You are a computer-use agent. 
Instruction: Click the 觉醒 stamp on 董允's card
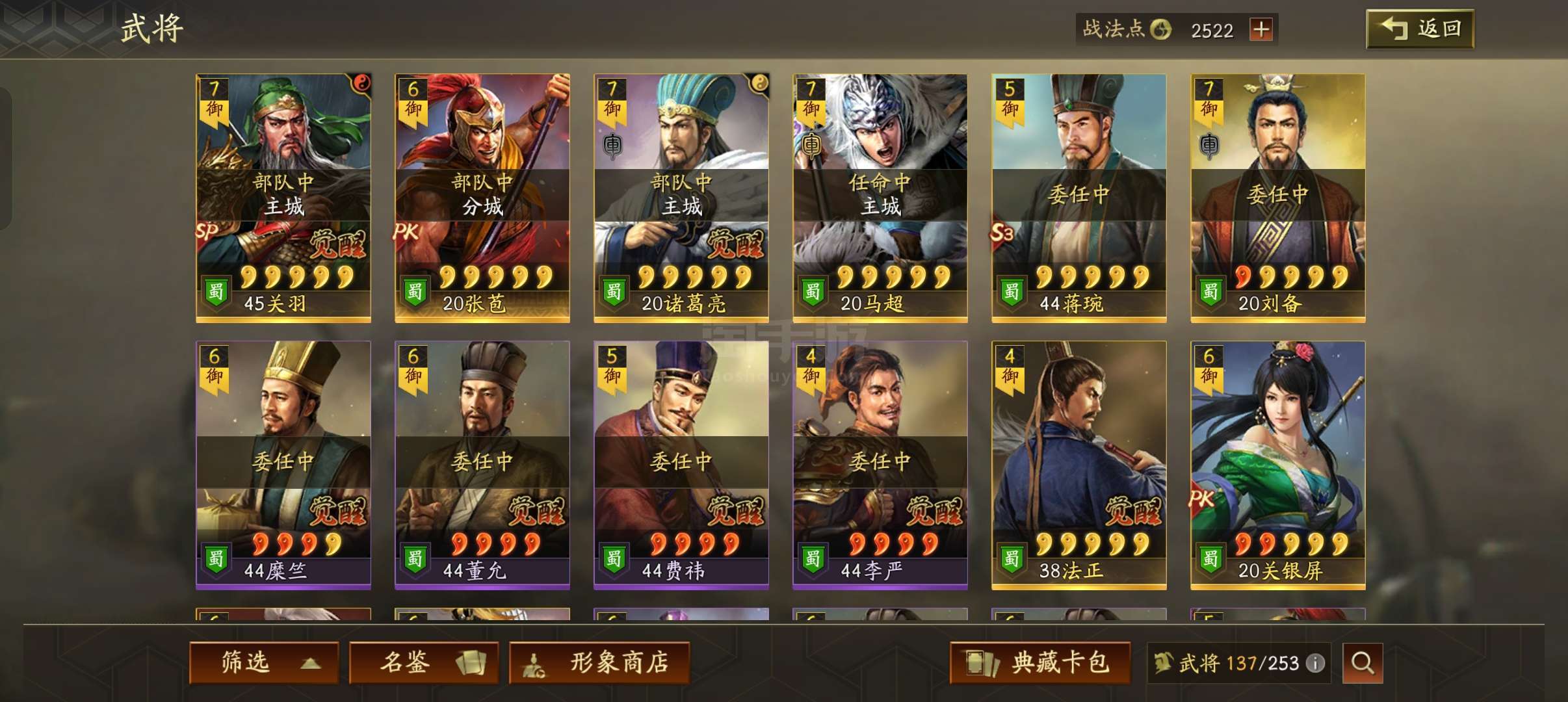click(x=536, y=511)
